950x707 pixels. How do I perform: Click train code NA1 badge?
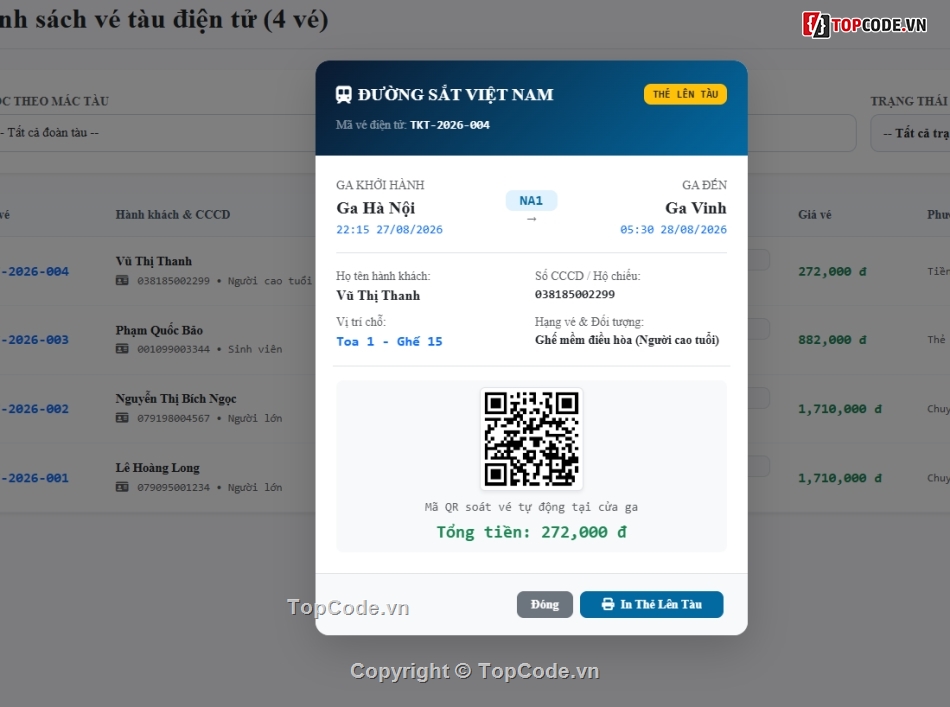click(531, 201)
